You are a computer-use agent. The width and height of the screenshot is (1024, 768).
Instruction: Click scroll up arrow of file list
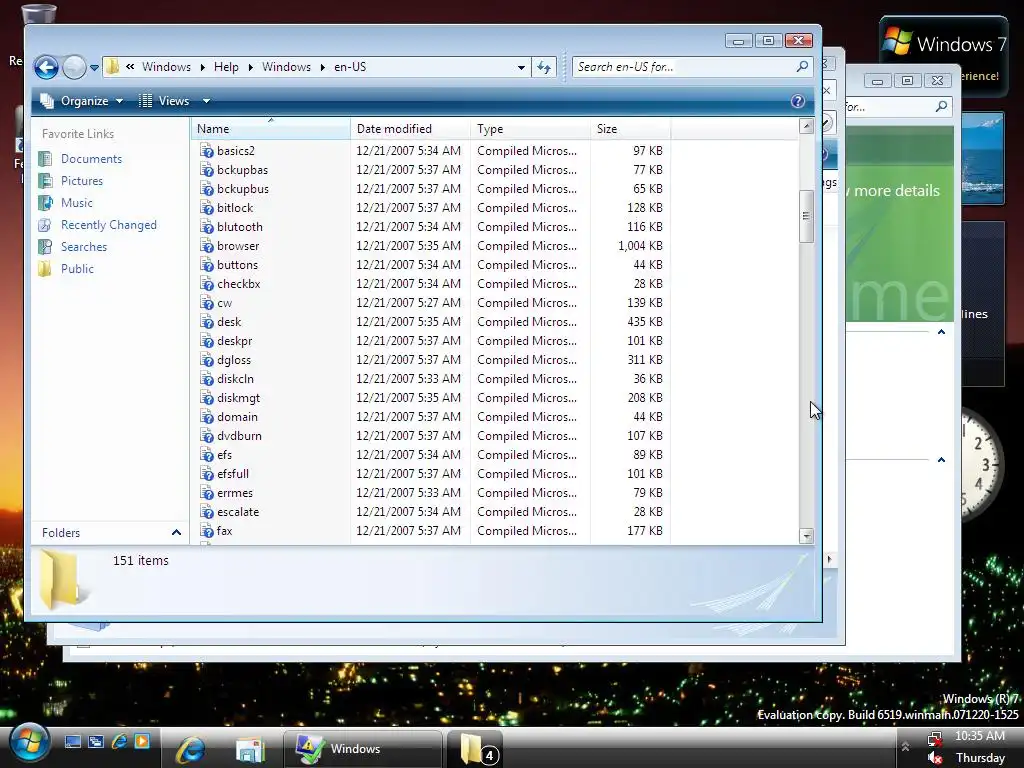[x=807, y=126]
